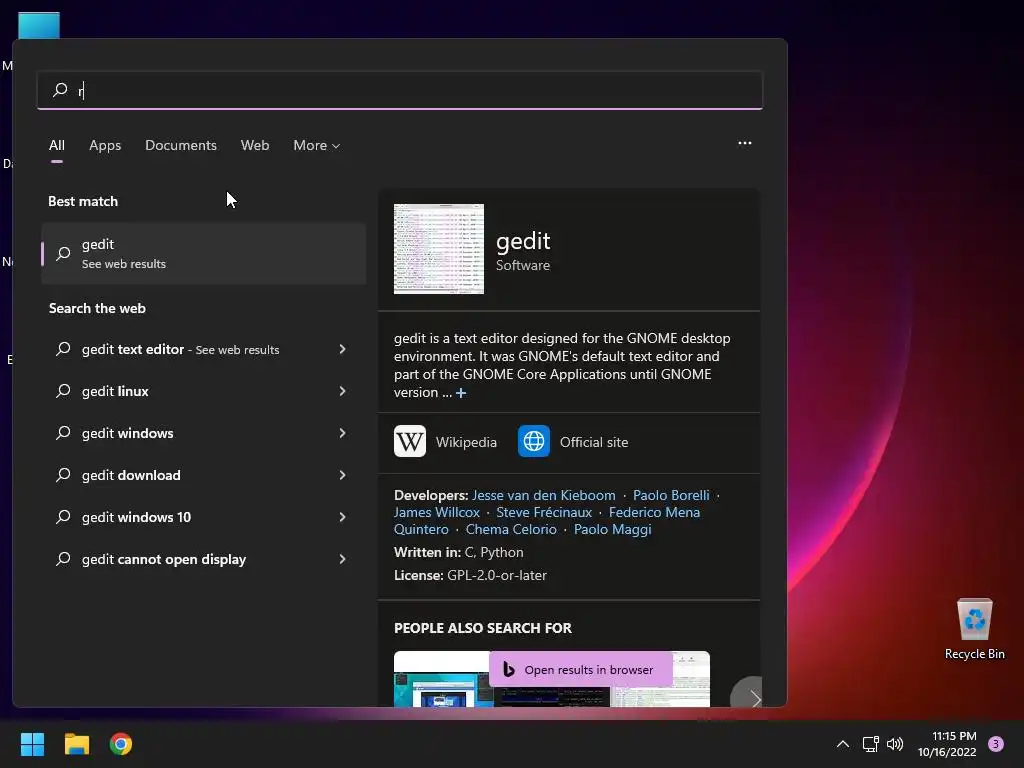
Task: Click the Wikipedia W icon
Action: click(x=409, y=441)
